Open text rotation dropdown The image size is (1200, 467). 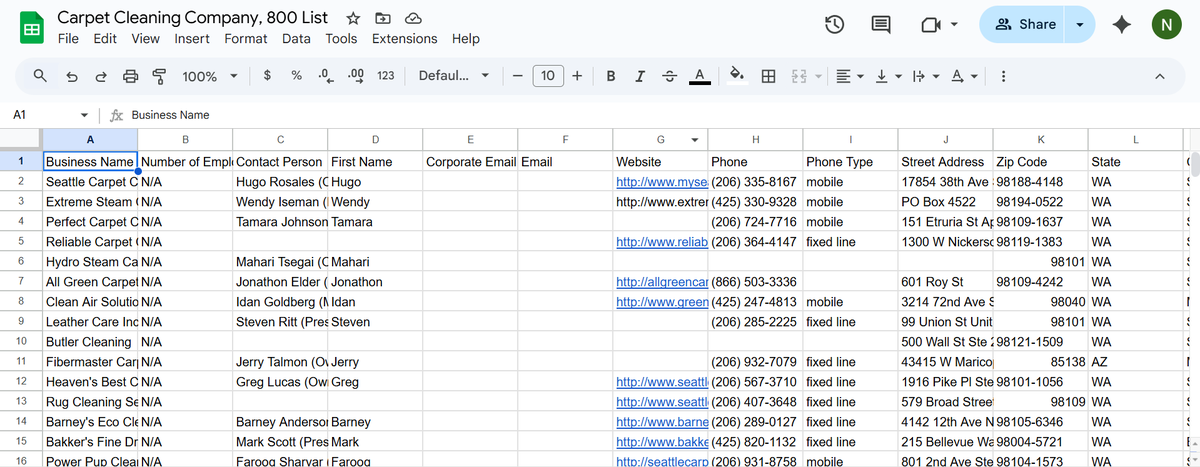(963, 75)
